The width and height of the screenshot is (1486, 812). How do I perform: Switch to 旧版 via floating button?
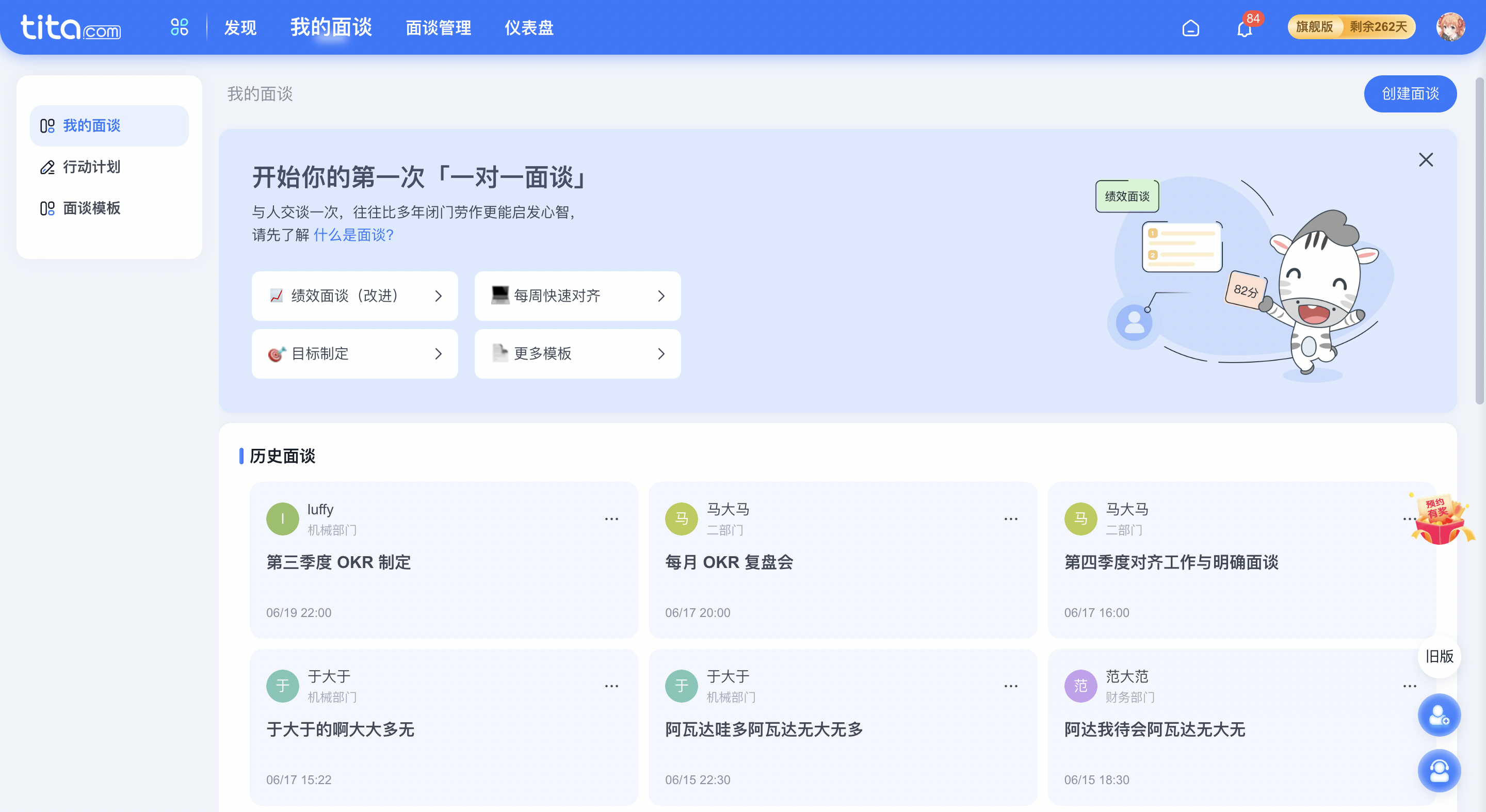1439,656
